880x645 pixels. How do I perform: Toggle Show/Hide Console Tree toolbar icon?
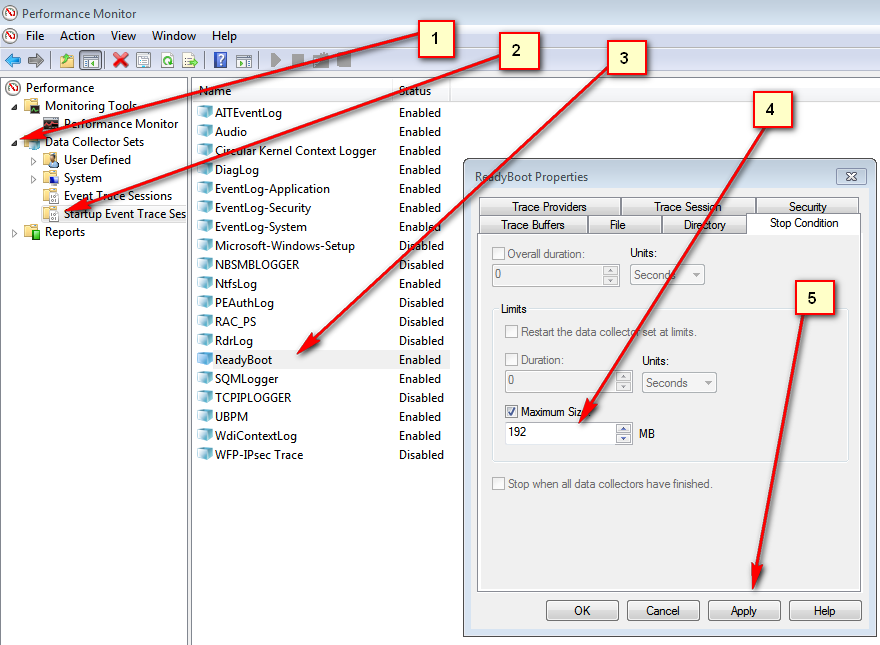91,60
